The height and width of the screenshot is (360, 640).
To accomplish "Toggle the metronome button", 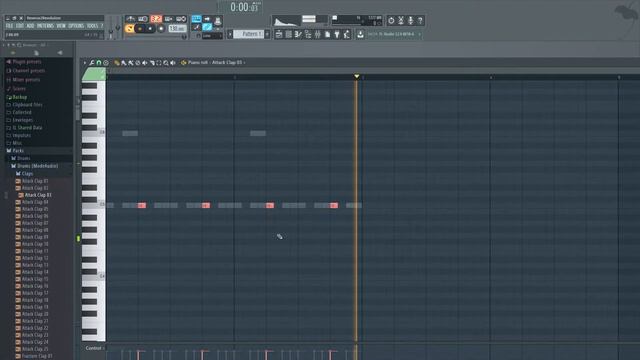I will [x=131, y=19].
